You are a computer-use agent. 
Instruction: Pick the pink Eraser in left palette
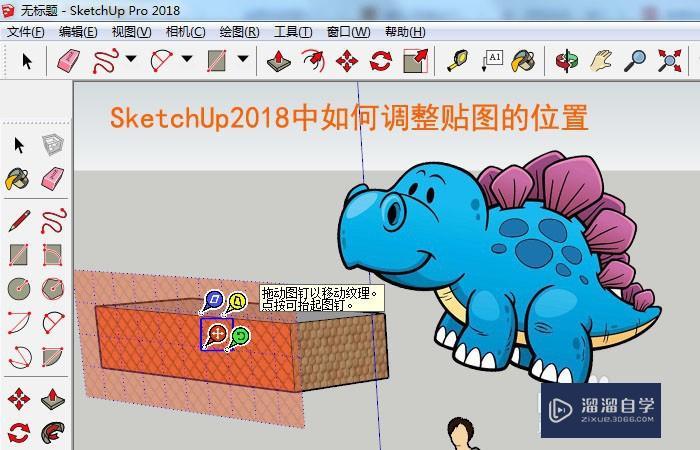click(53, 179)
